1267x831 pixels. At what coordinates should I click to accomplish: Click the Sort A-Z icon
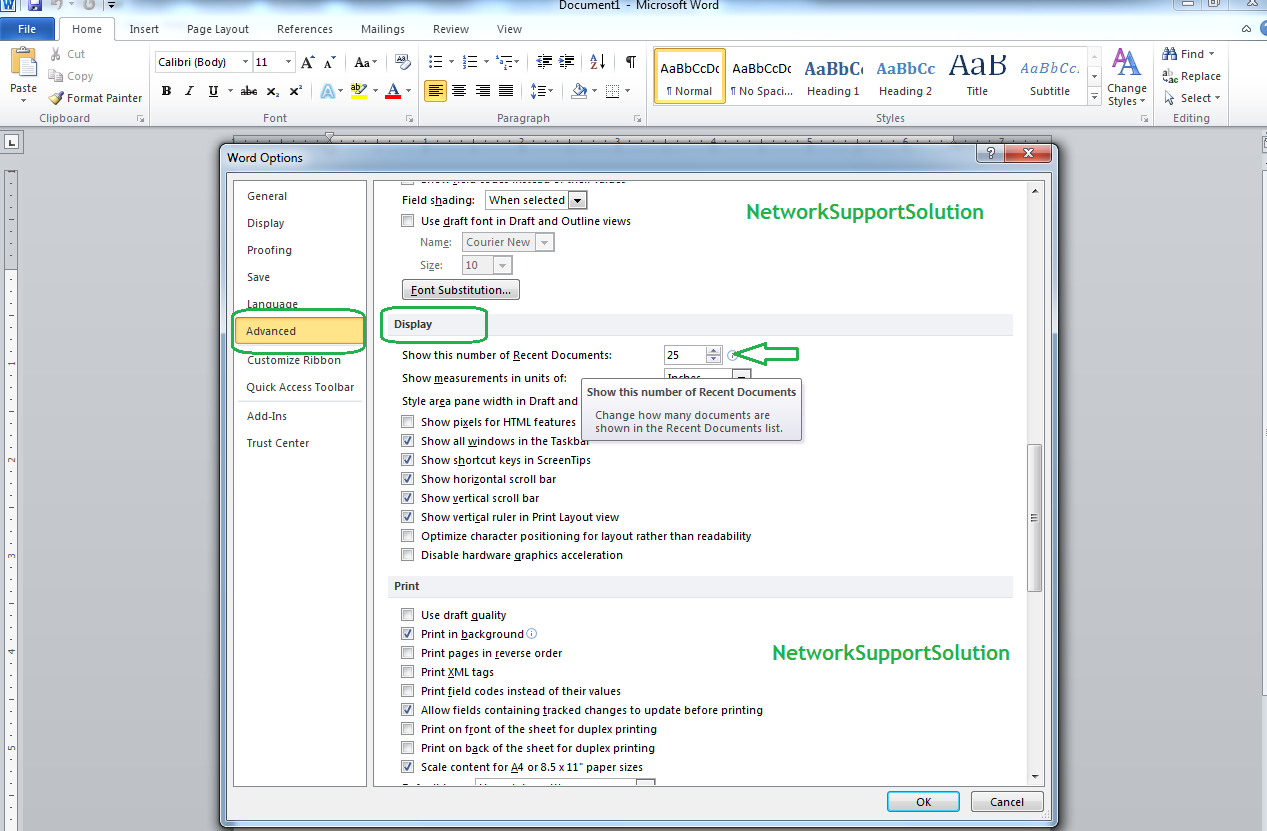pos(597,62)
